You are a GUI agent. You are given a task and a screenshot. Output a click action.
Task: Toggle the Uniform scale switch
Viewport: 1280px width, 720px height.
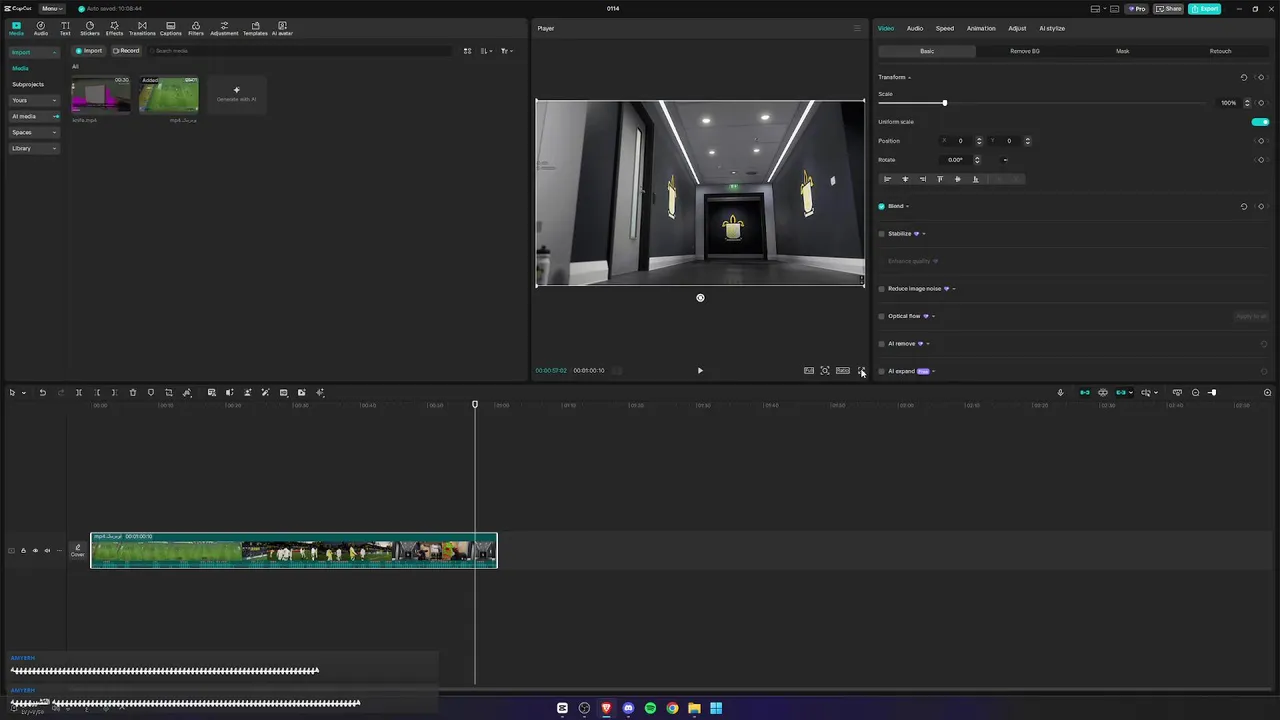[1260, 122]
